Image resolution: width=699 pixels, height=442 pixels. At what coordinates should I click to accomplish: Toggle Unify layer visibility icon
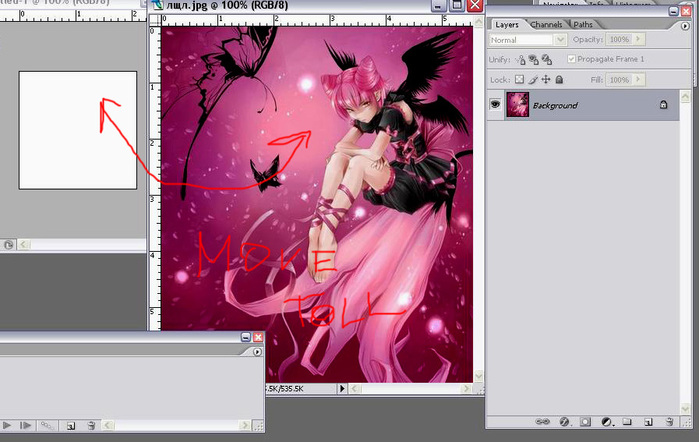click(533, 59)
